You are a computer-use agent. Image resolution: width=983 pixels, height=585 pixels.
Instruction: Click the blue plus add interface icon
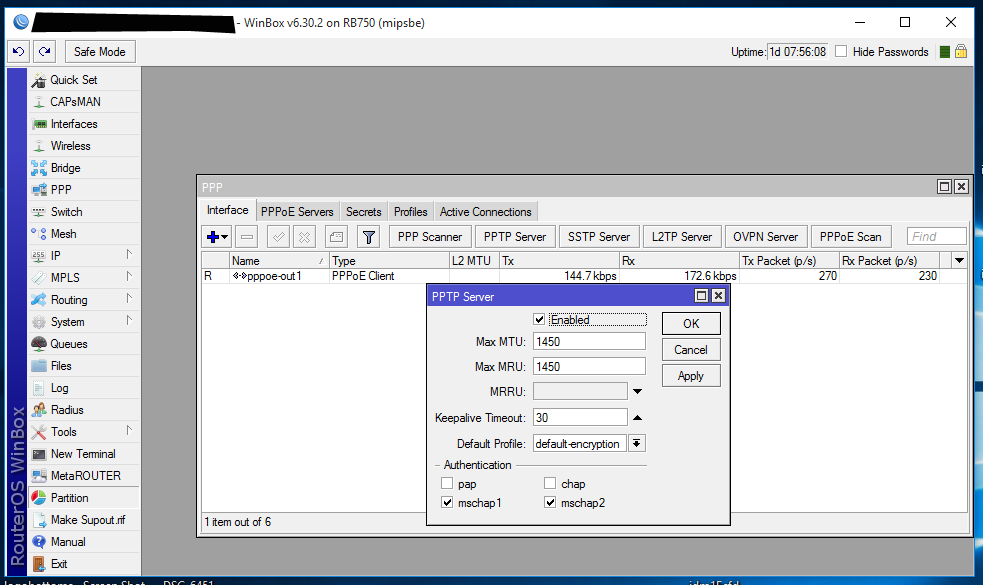(x=217, y=237)
